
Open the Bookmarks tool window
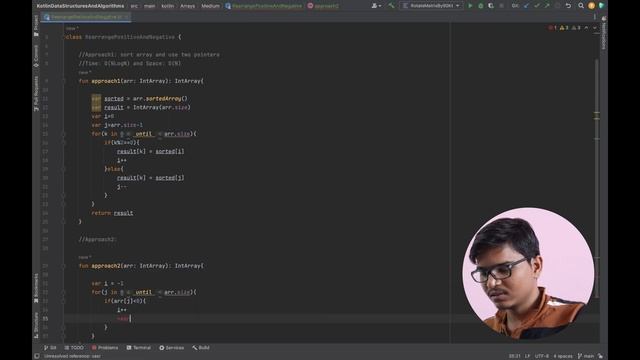pyautogui.click(x=36, y=288)
